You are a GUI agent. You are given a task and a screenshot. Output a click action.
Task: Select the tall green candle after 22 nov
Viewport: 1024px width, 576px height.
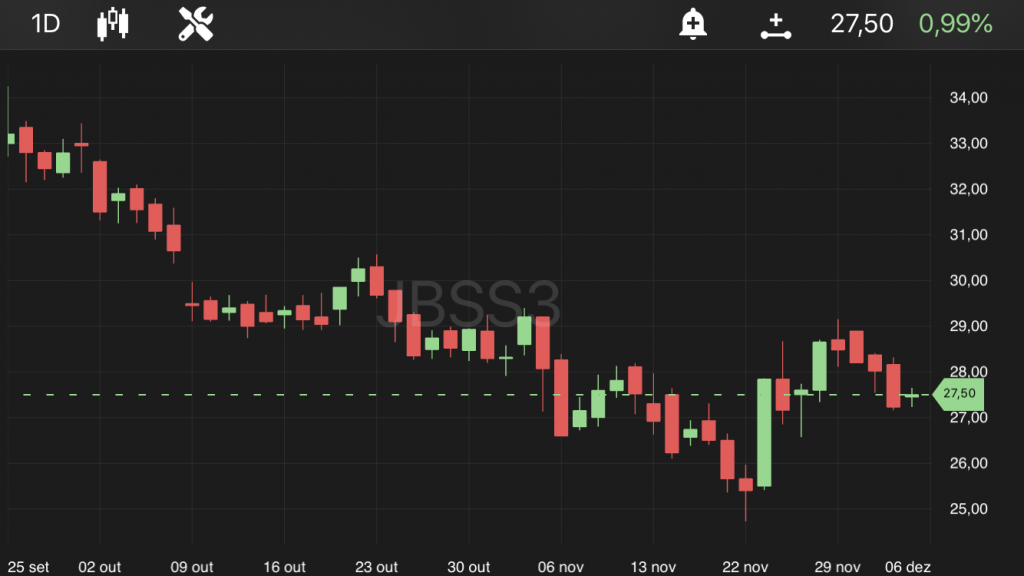click(x=764, y=432)
